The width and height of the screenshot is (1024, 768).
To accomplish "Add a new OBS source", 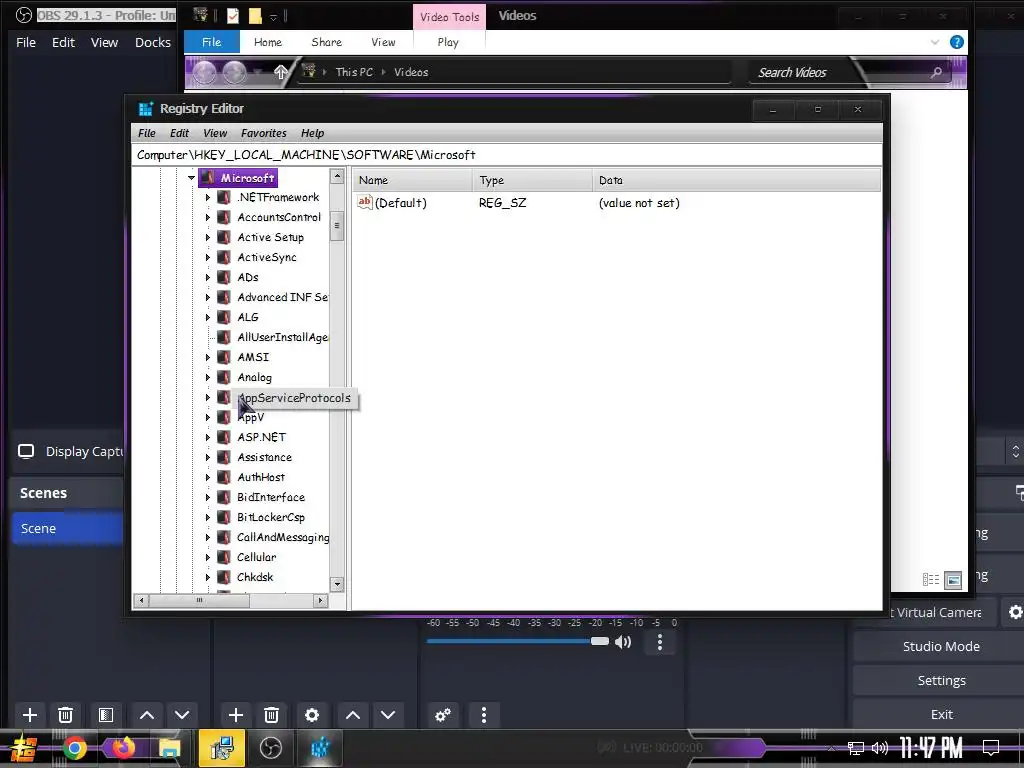I will (x=236, y=715).
